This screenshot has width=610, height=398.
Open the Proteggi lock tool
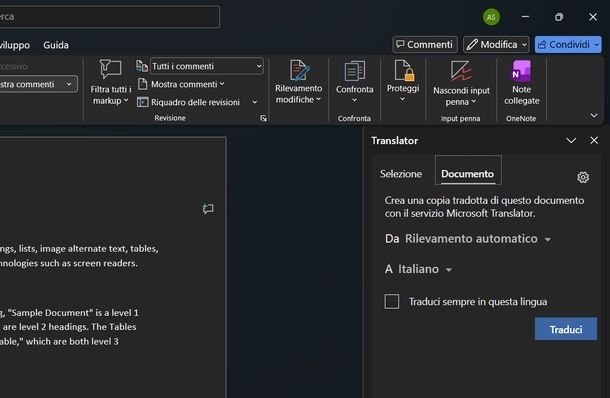pyautogui.click(x=403, y=81)
